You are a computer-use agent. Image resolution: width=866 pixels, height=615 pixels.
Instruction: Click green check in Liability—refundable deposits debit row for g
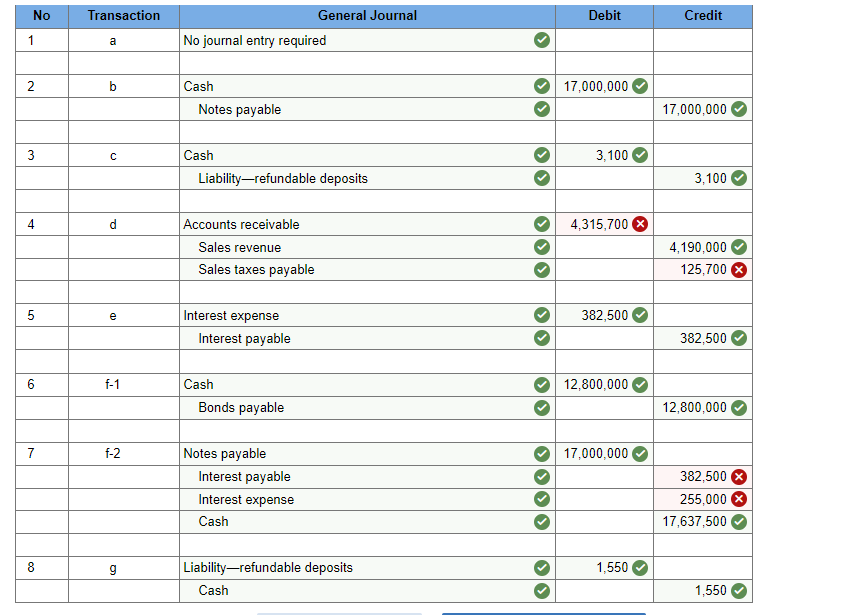point(542,568)
